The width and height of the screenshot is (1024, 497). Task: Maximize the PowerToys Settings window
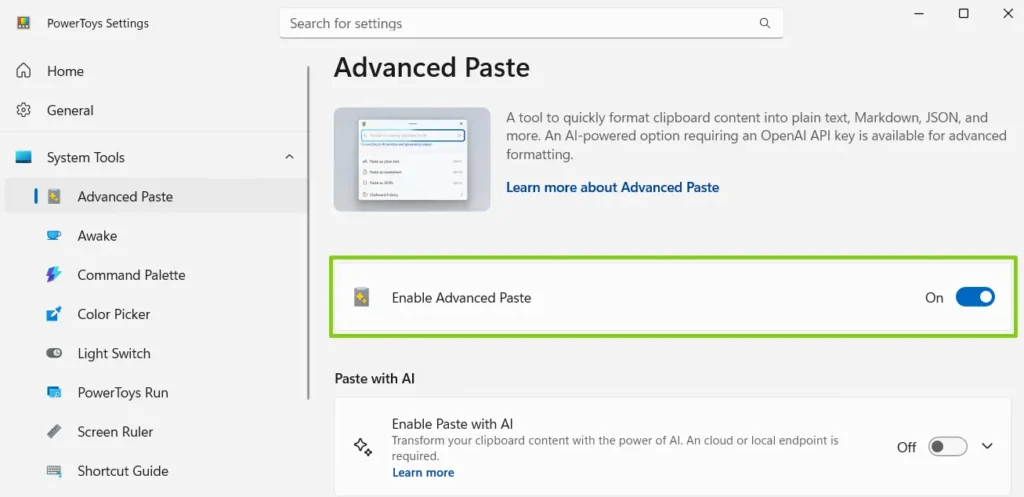click(963, 14)
